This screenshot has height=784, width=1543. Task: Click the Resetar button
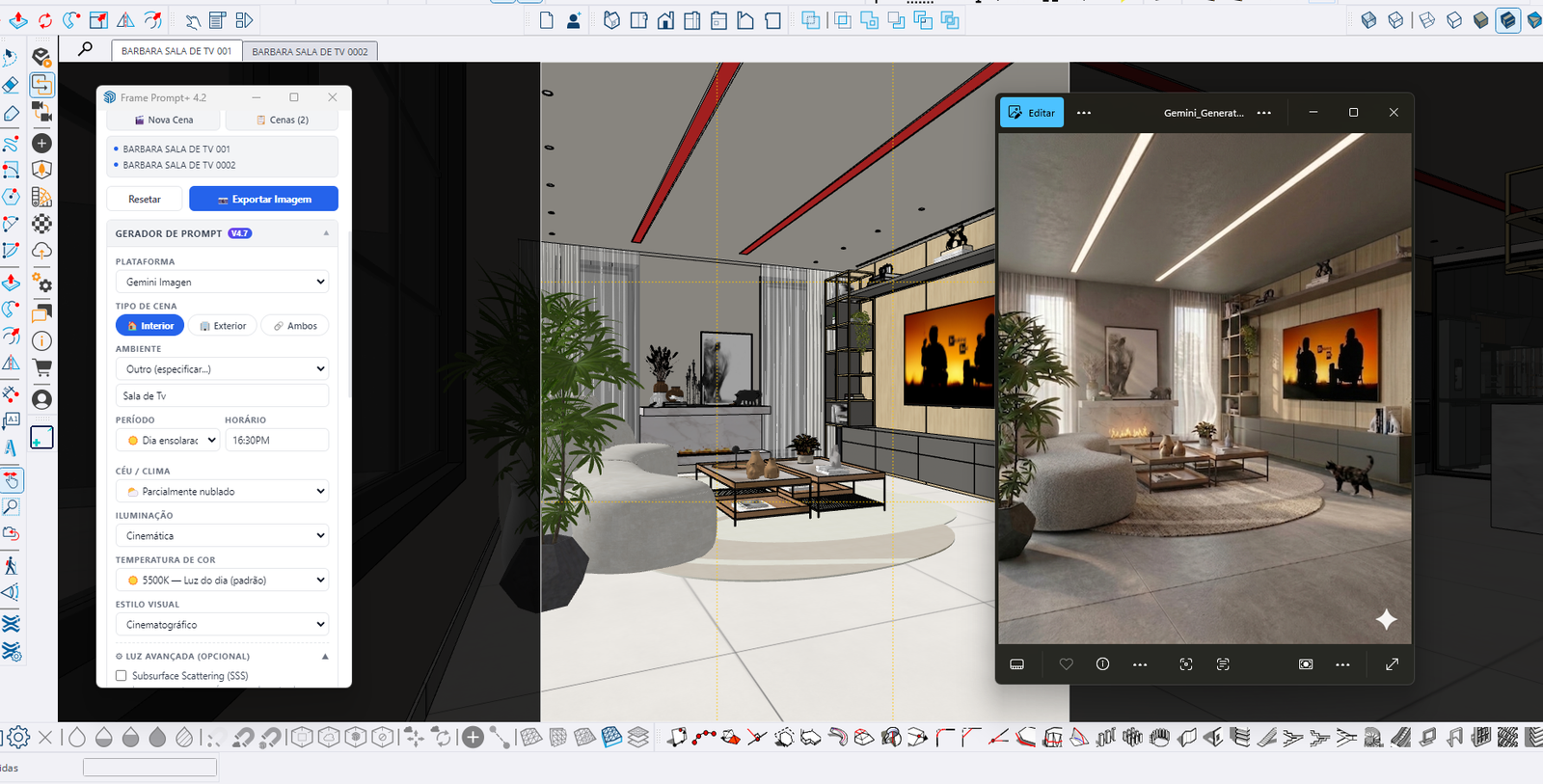tap(145, 199)
